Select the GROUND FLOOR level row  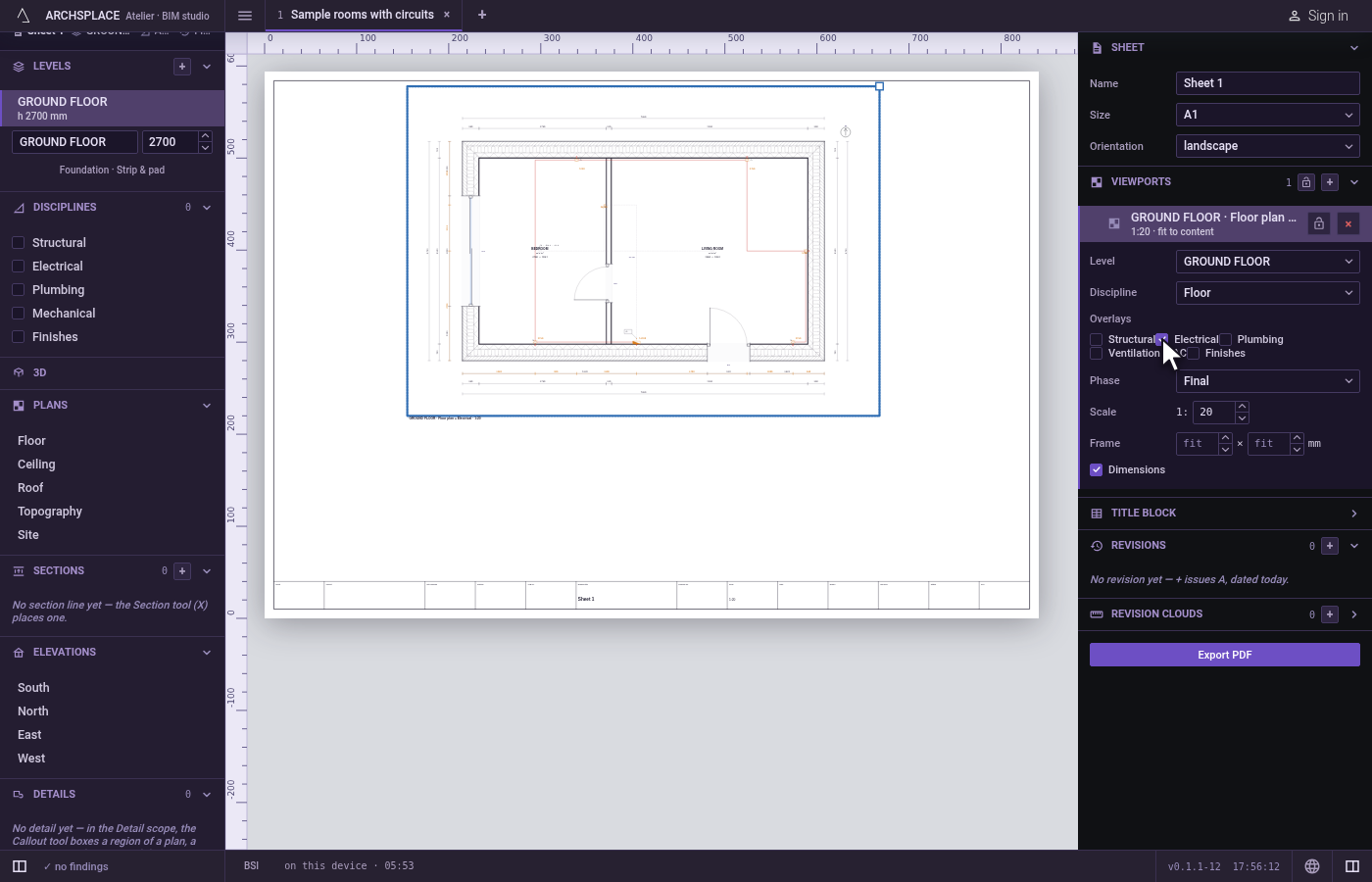tap(113, 108)
